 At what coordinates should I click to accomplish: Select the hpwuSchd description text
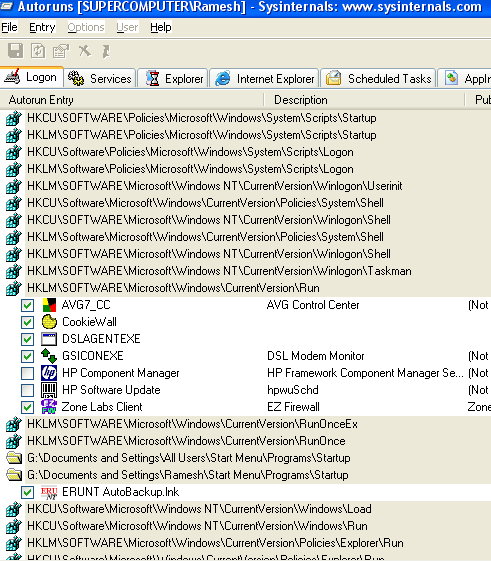(293, 390)
